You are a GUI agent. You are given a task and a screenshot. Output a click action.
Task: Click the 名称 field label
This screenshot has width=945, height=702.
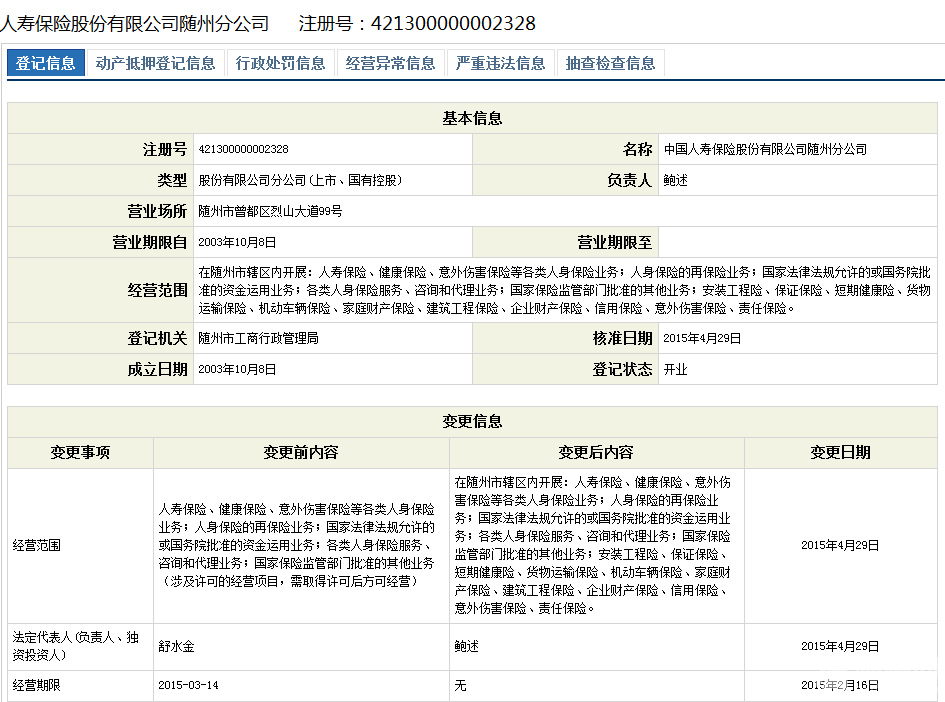(x=638, y=149)
